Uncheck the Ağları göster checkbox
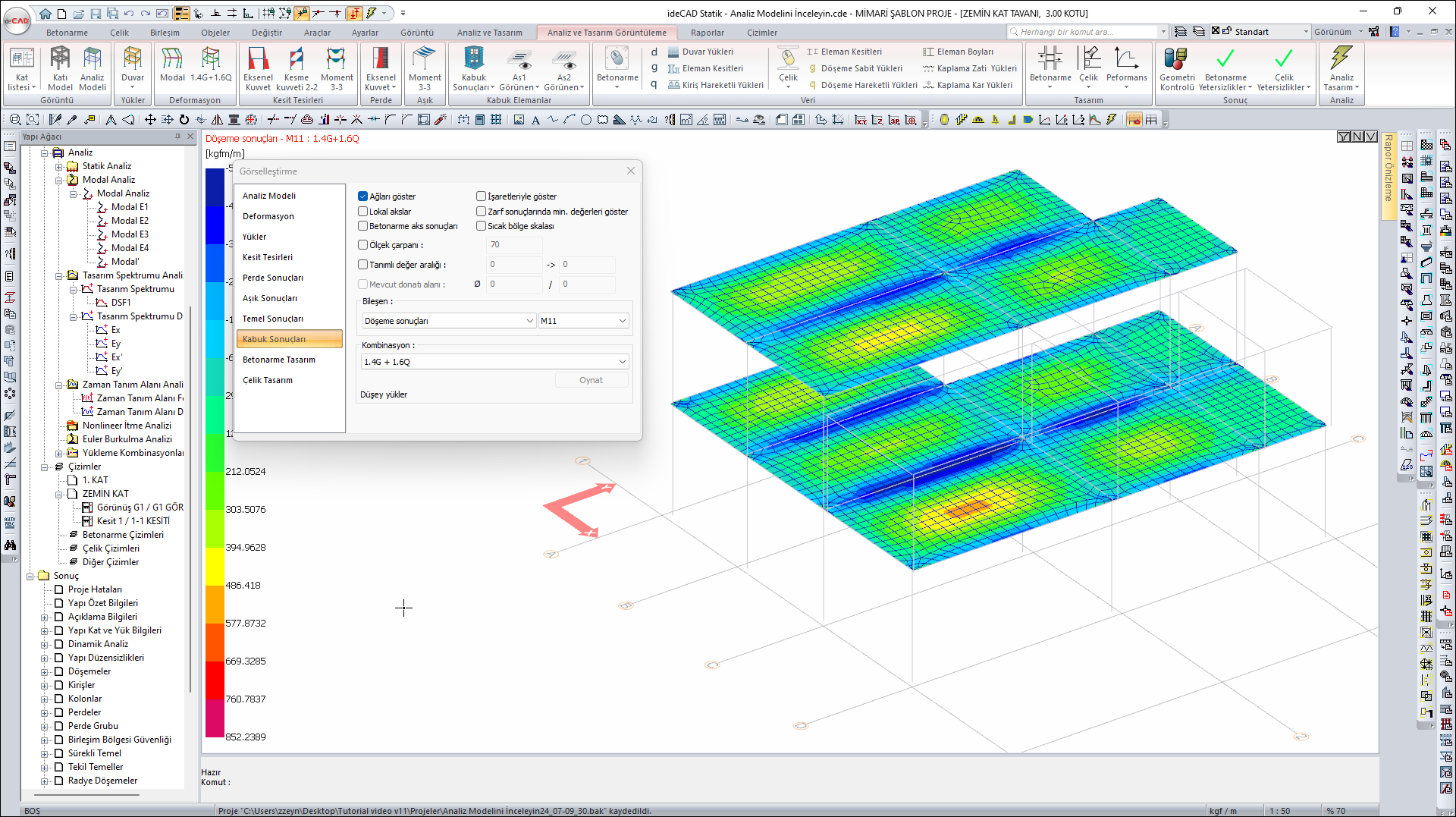 pos(363,196)
